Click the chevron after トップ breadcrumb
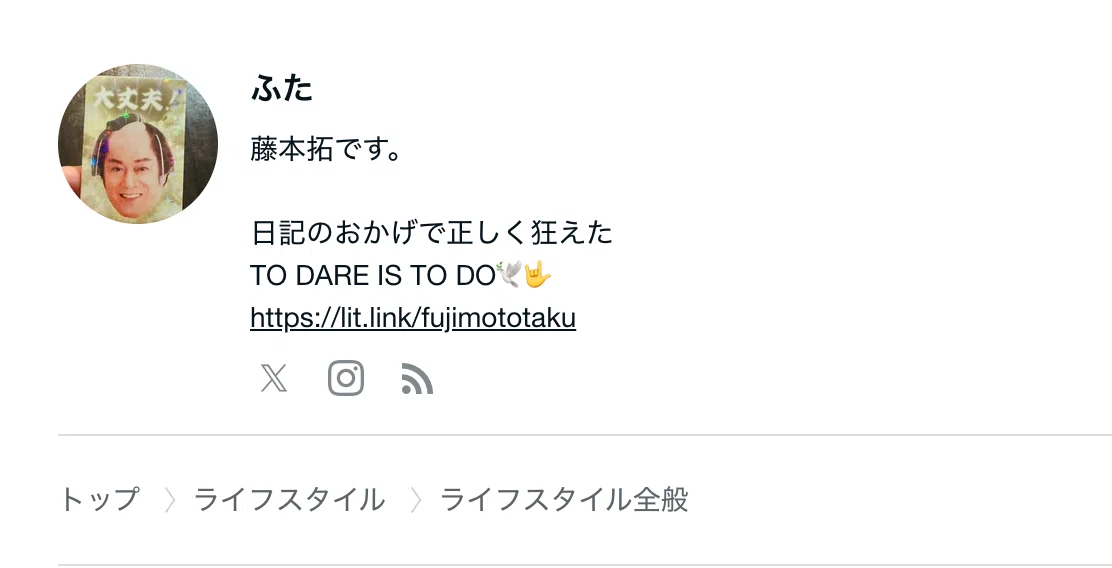This screenshot has height=568, width=1112. (x=169, y=500)
